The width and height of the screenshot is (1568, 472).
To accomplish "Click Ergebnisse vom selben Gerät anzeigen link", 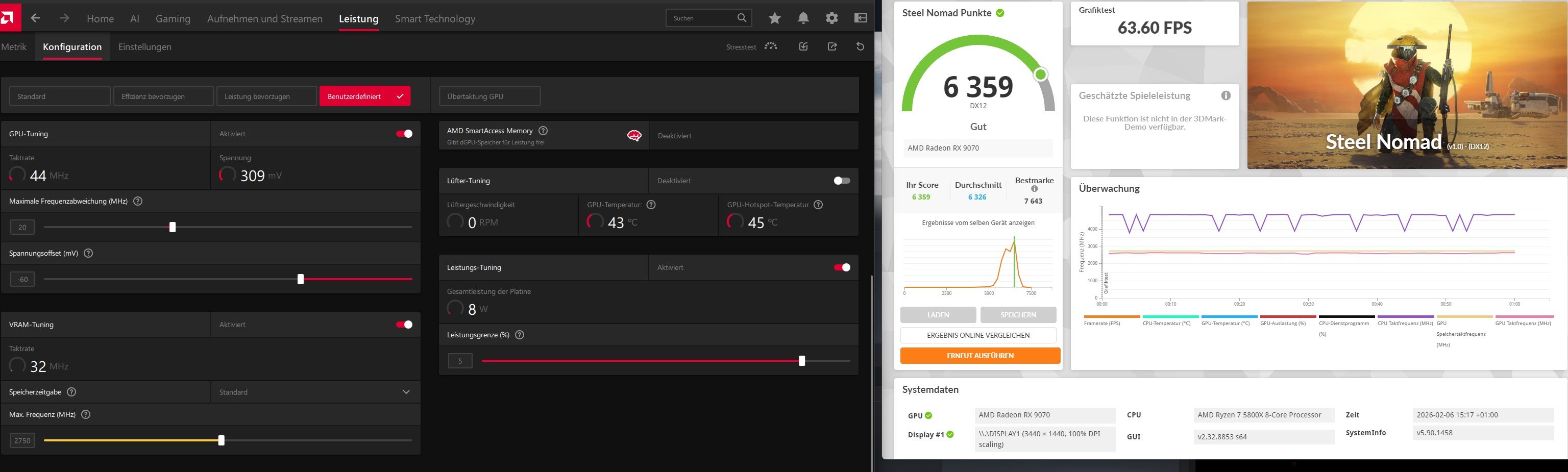I will coord(978,222).
